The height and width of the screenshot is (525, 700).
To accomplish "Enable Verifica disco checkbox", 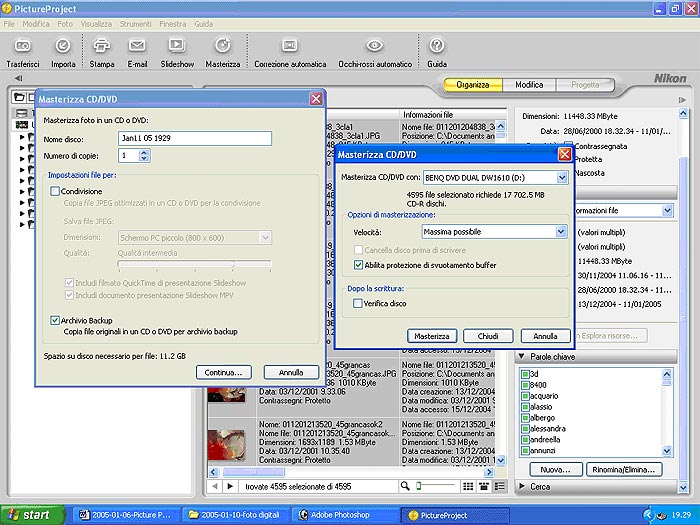I will 357,304.
